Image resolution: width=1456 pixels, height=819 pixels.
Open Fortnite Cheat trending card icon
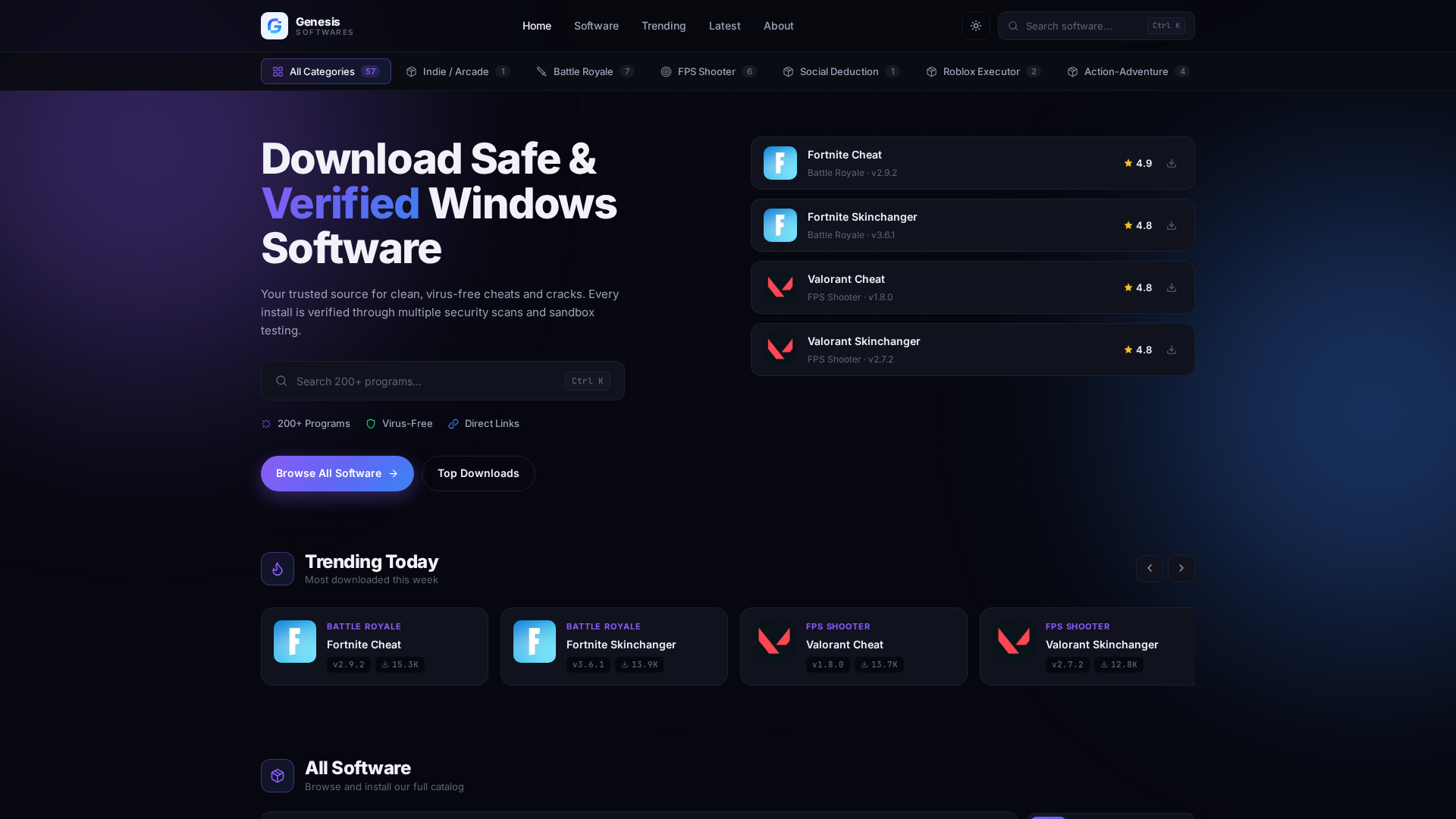(x=295, y=642)
